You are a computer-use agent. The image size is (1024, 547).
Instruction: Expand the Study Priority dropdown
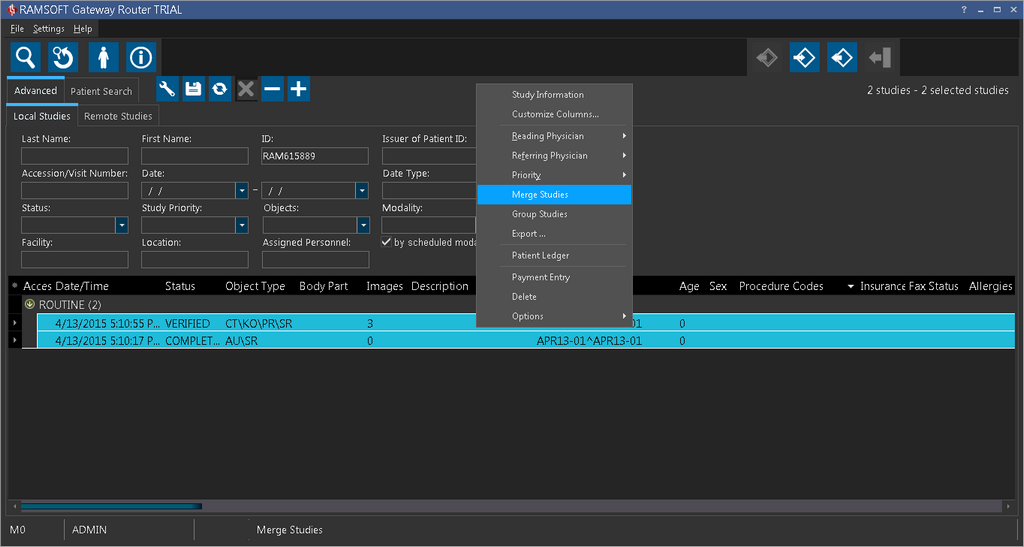coord(242,225)
